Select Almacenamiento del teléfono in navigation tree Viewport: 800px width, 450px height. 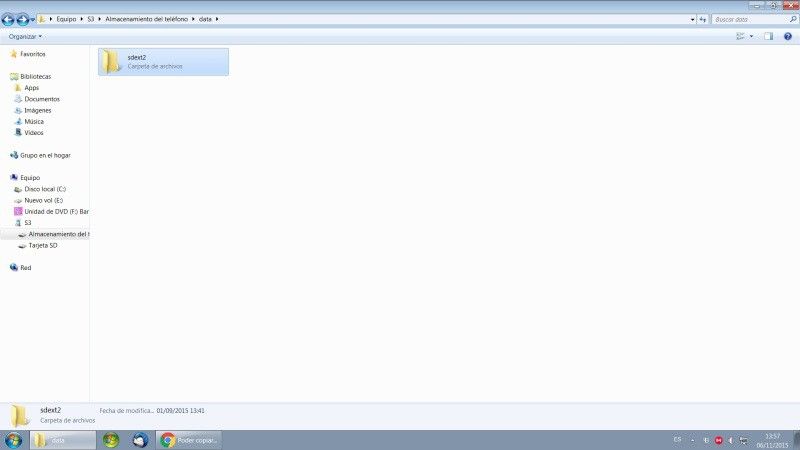point(58,234)
